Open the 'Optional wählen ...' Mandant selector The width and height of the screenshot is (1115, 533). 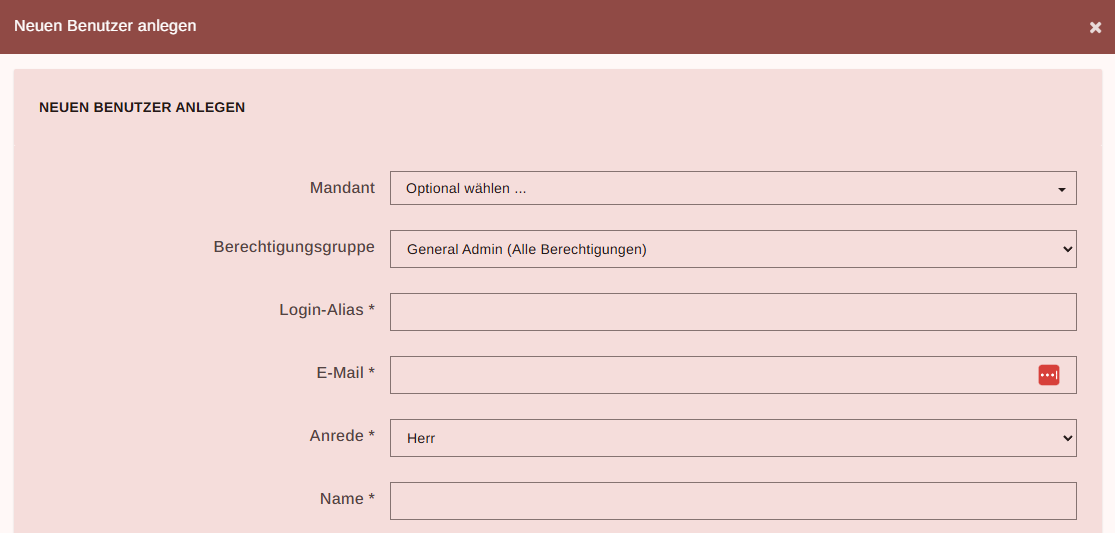(x=720, y=188)
